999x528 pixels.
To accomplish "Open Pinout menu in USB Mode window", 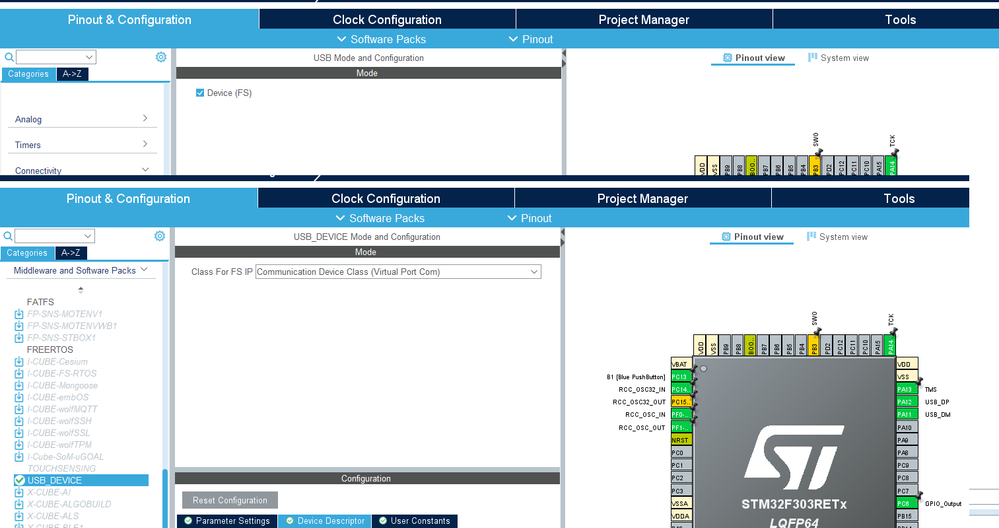I will click(x=531, y=39).
